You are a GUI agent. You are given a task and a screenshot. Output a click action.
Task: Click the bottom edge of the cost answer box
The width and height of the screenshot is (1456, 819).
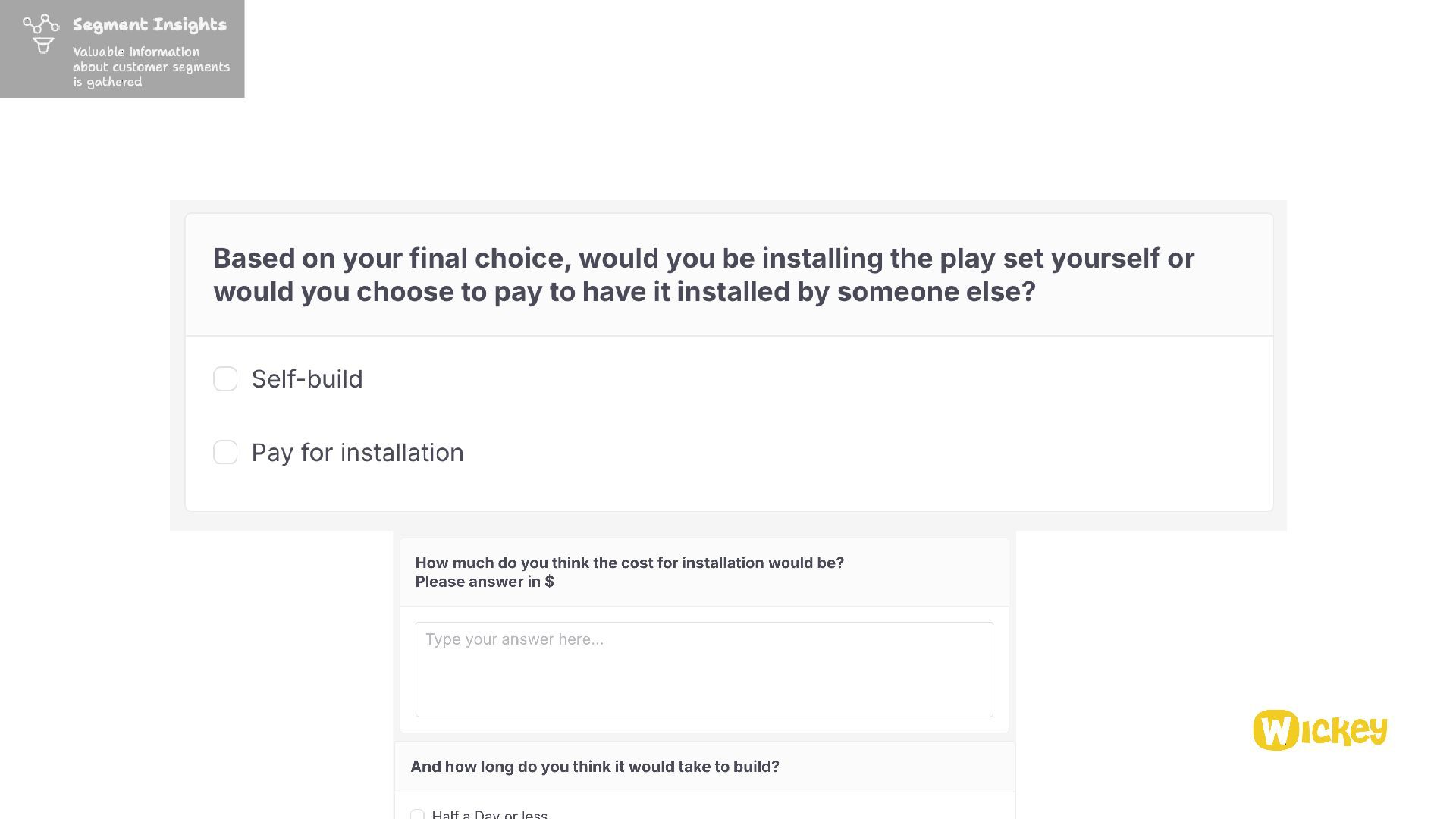(704, 717)
